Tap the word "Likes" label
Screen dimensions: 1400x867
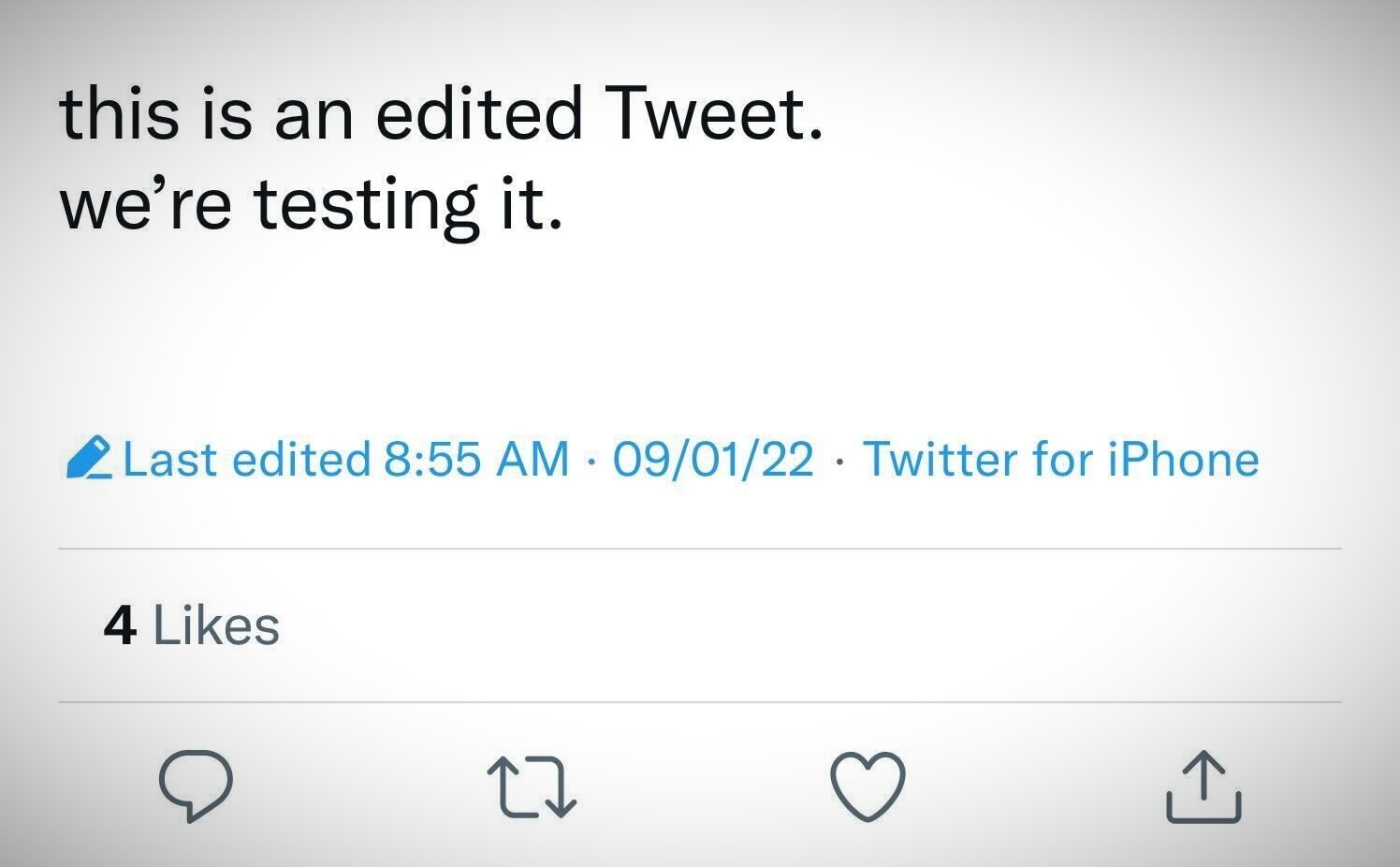click(x=216, y=625)
